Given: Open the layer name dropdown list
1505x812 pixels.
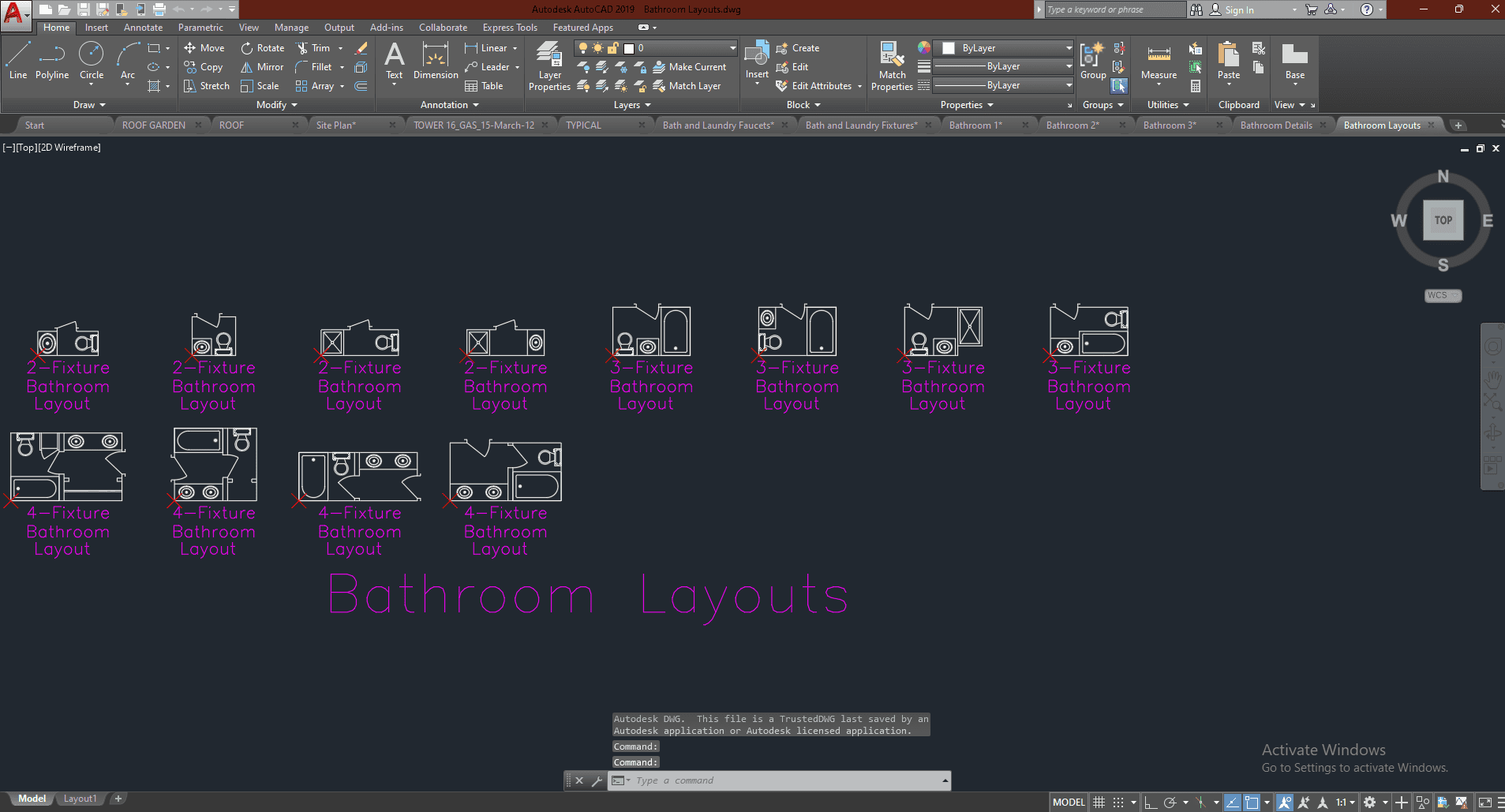Looking at the screenshot, I should click(x=732, y=48).
